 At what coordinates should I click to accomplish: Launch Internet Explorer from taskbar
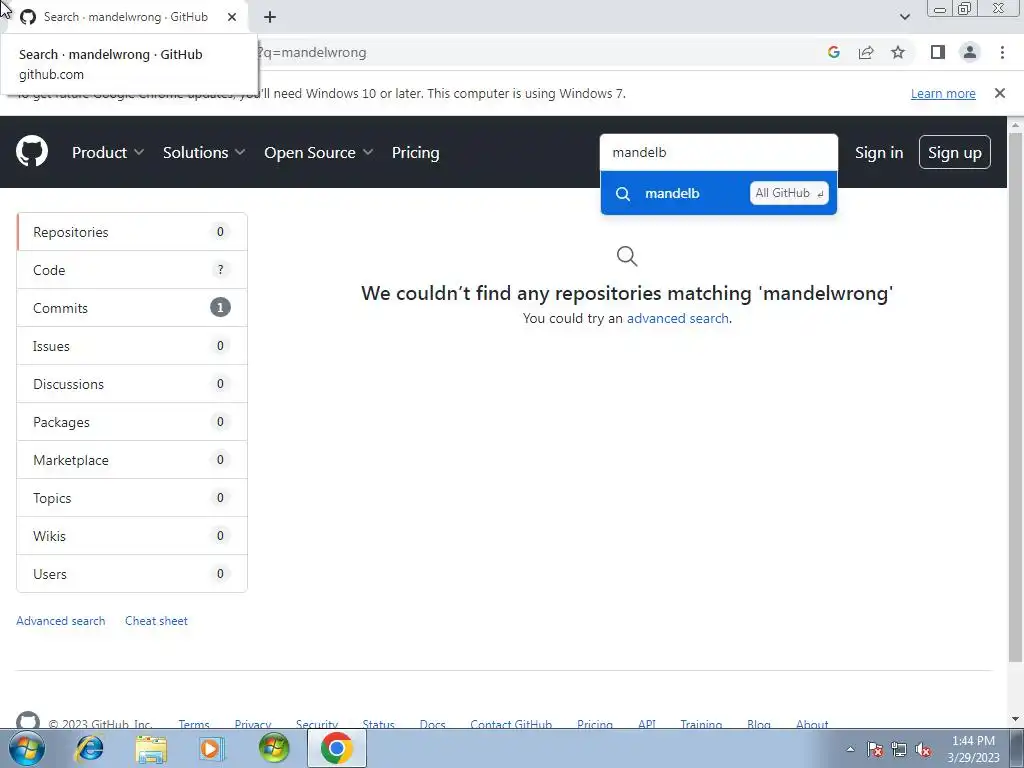(x=89, y=748)
